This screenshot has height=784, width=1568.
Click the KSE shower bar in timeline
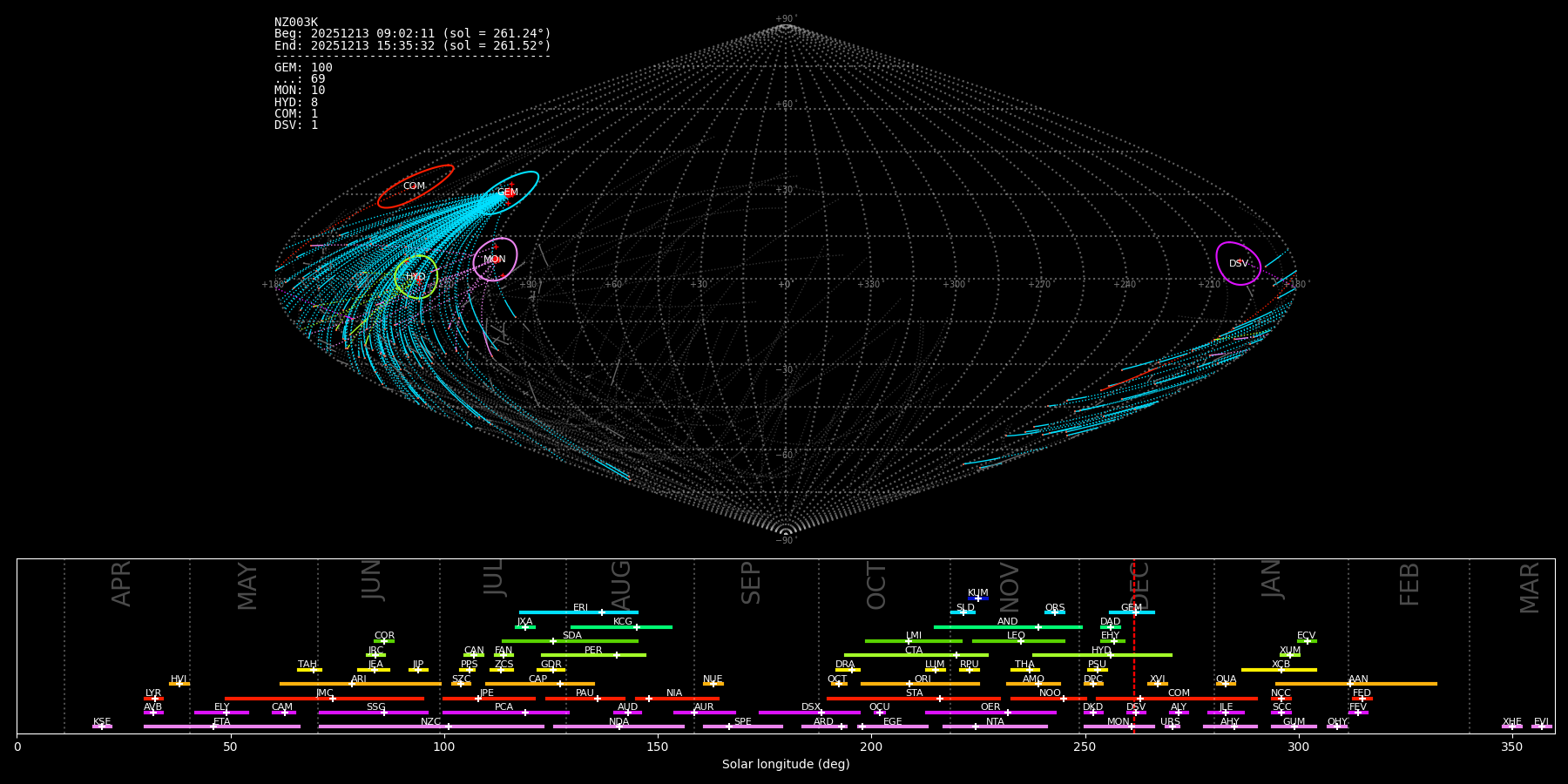102,727
